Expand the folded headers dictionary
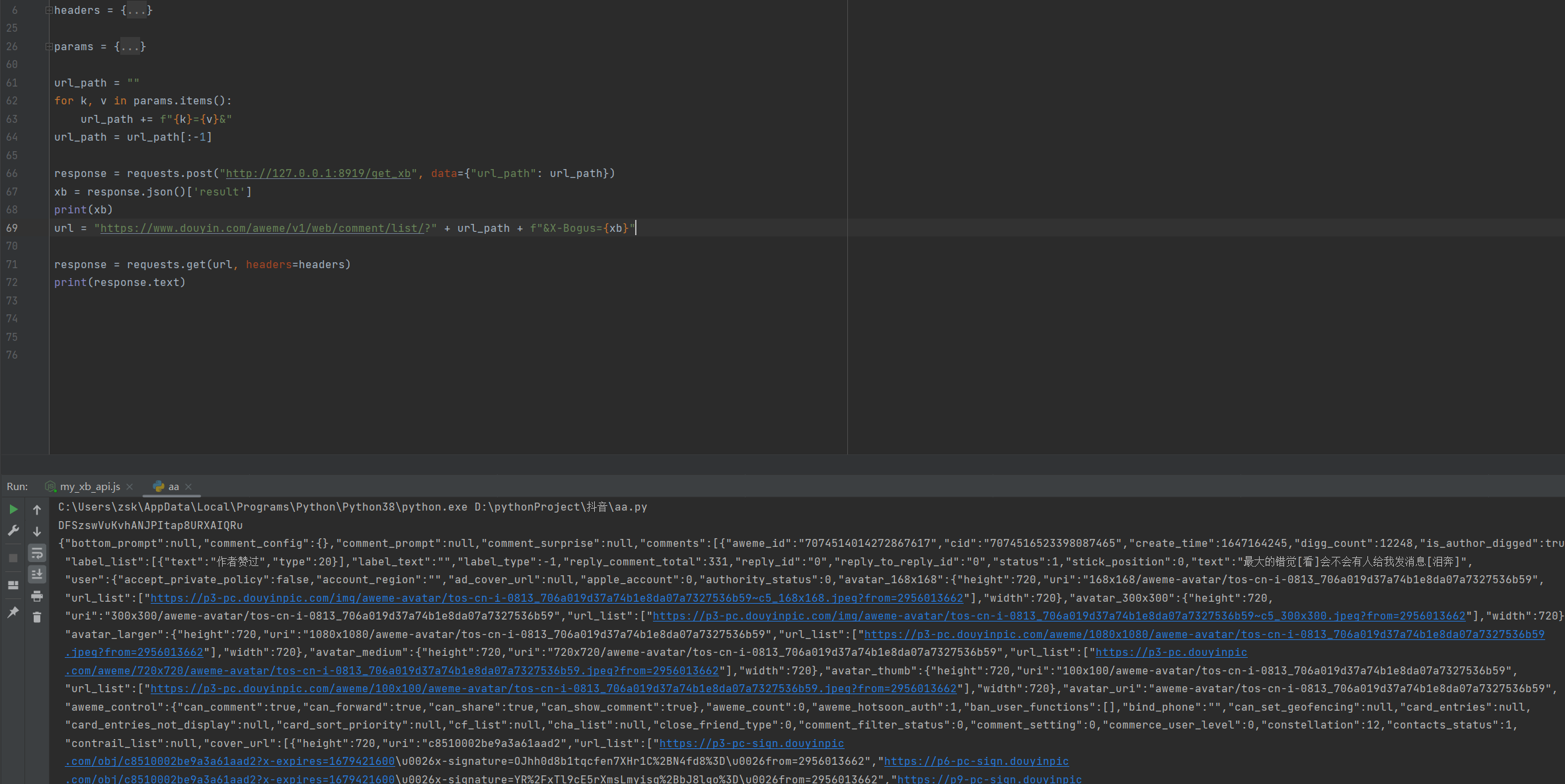The height and width of the screenshot is (784, 1565). [49, 11]
